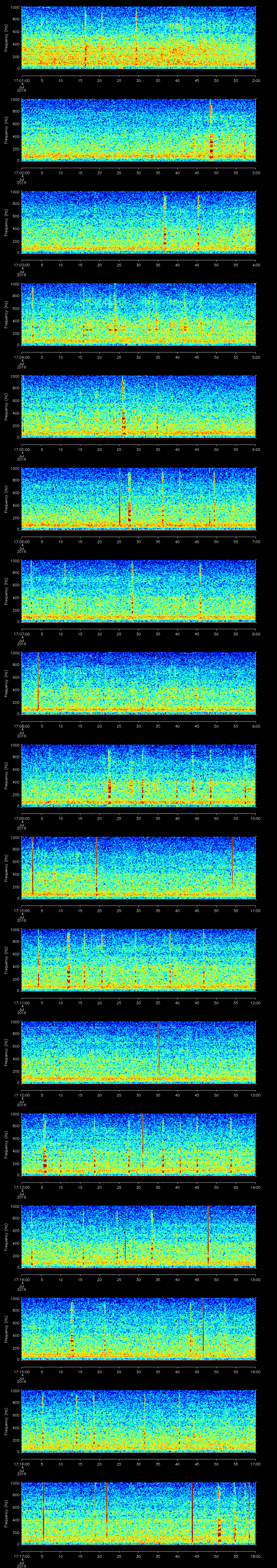
Task: Select the 17:13:00 time axis label
Action: point(21,1187)
